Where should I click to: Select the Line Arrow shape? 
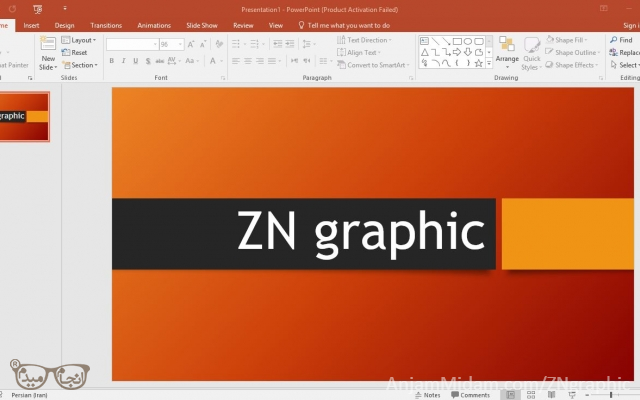coord(446,41)
